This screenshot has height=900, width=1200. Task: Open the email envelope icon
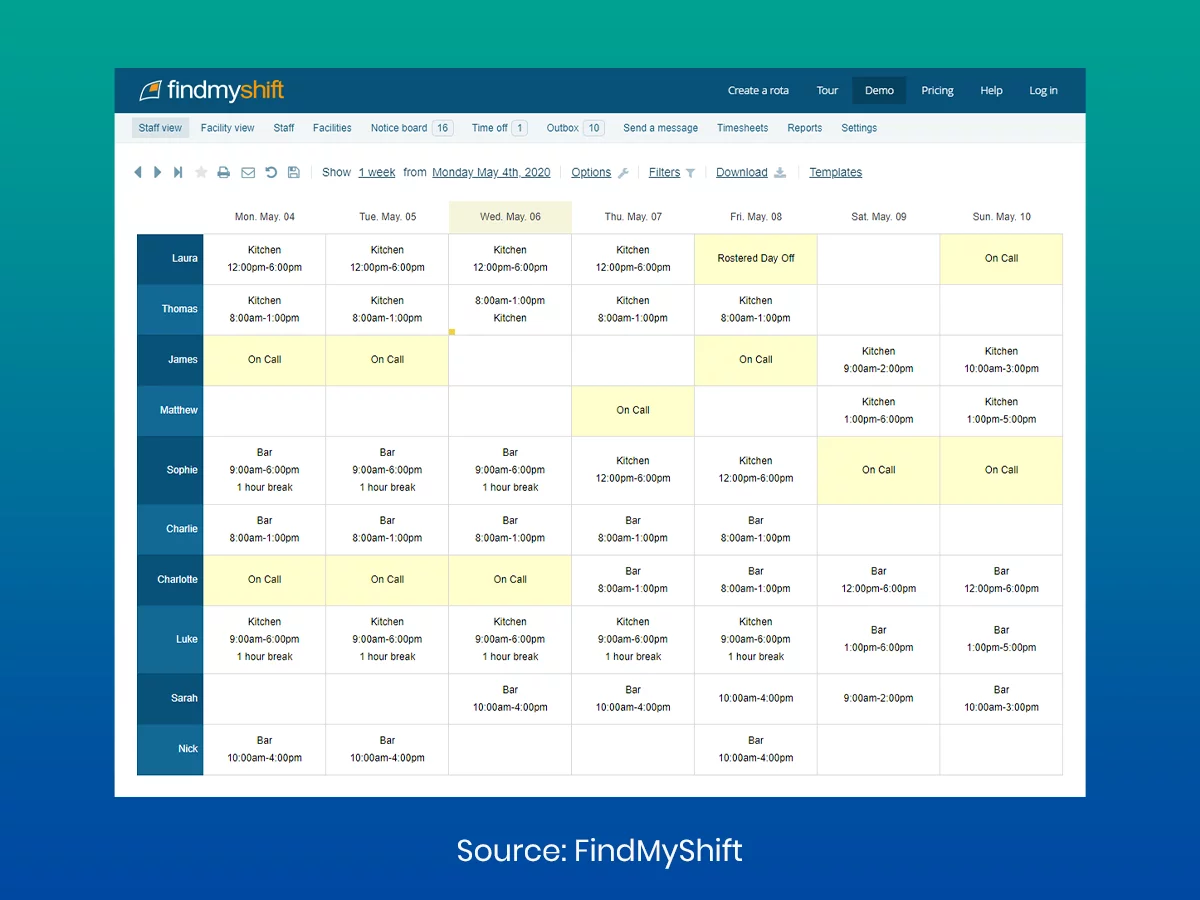247,172
